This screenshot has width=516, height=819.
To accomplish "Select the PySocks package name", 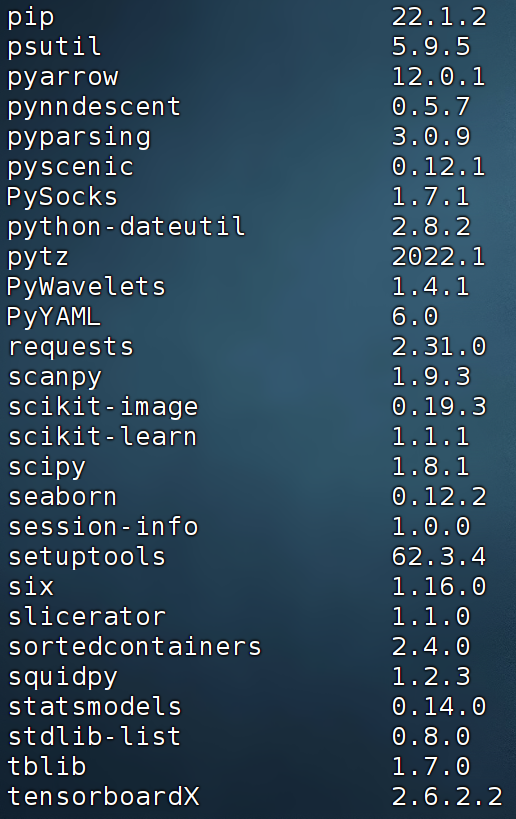I will pyautogui.click(x=62, y=197).
